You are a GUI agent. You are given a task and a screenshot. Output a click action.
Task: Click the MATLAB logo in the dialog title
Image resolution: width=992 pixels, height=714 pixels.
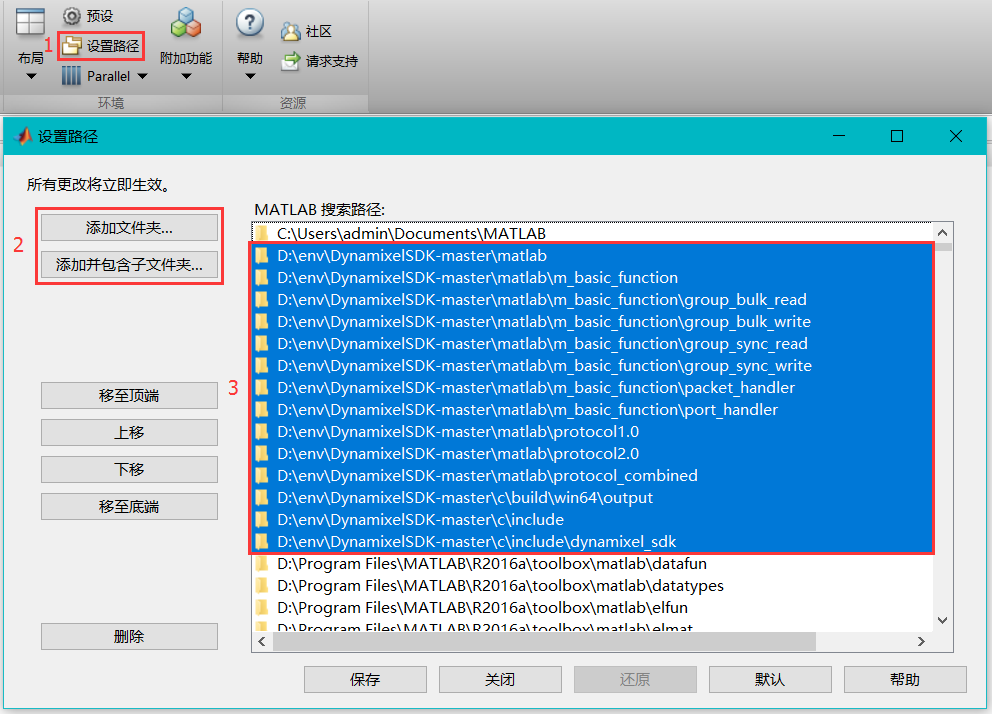click(x=23, y=136)
